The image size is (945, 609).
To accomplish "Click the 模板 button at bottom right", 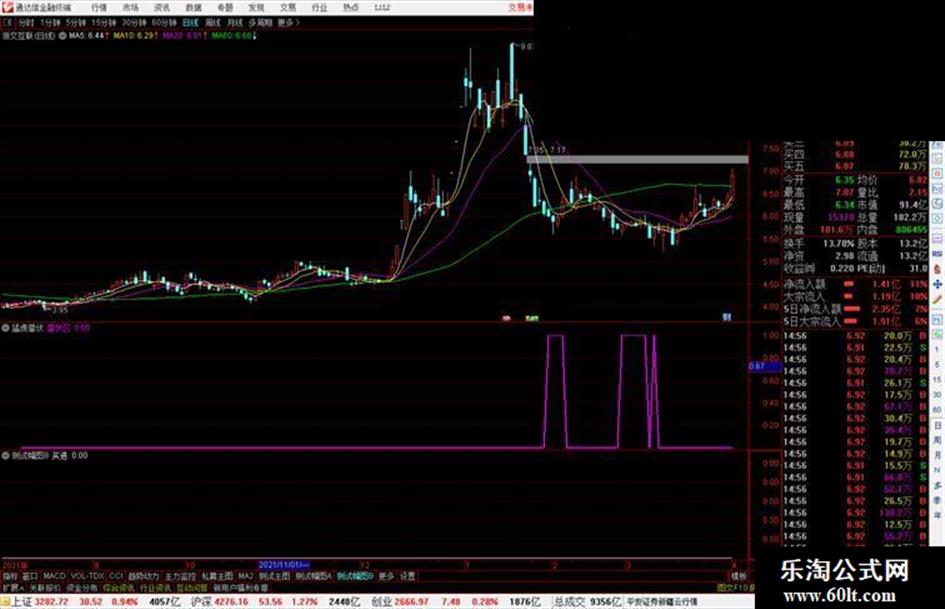I will 739,576.
